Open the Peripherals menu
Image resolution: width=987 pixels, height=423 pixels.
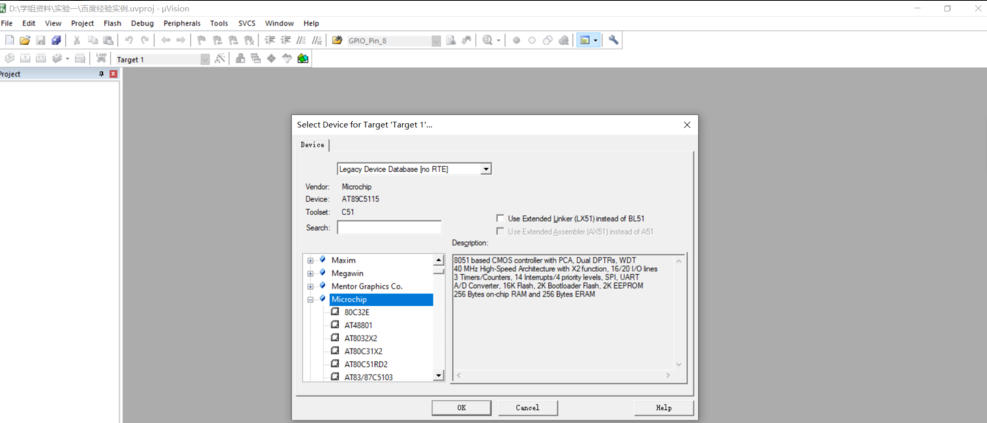click(x=182, y=23)
